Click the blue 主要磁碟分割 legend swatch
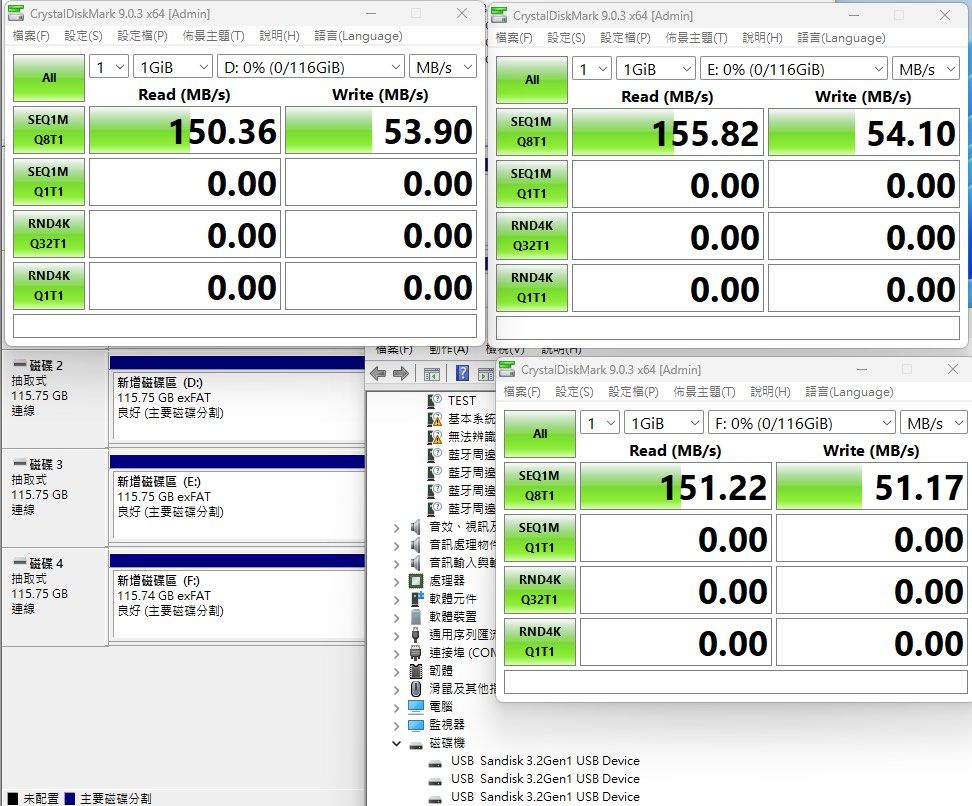Image resolution: width=972 pixels, height=806 pixels. click(69, 798)
